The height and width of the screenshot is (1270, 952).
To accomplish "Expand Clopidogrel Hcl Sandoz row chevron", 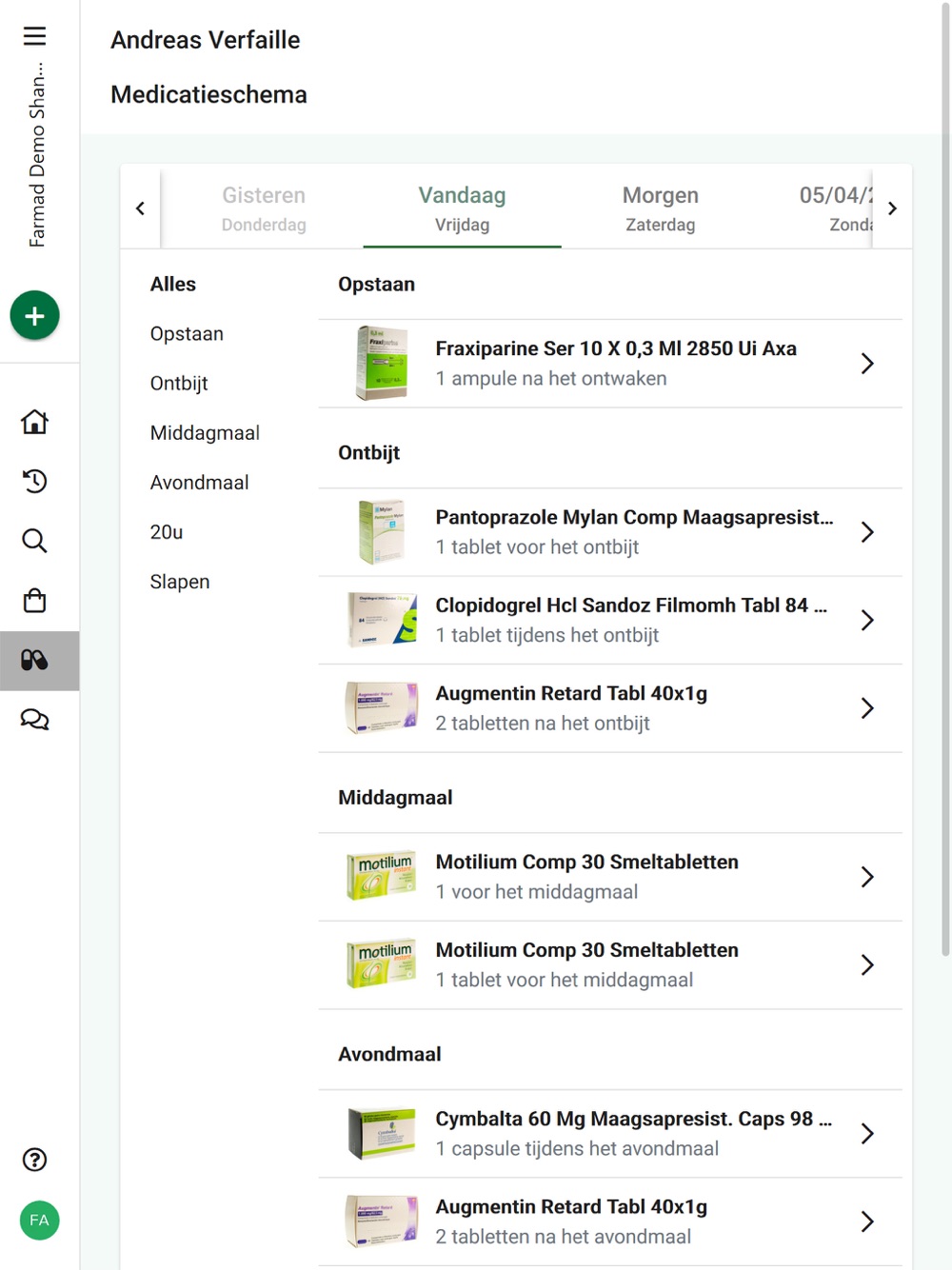I will click(867, 620).
